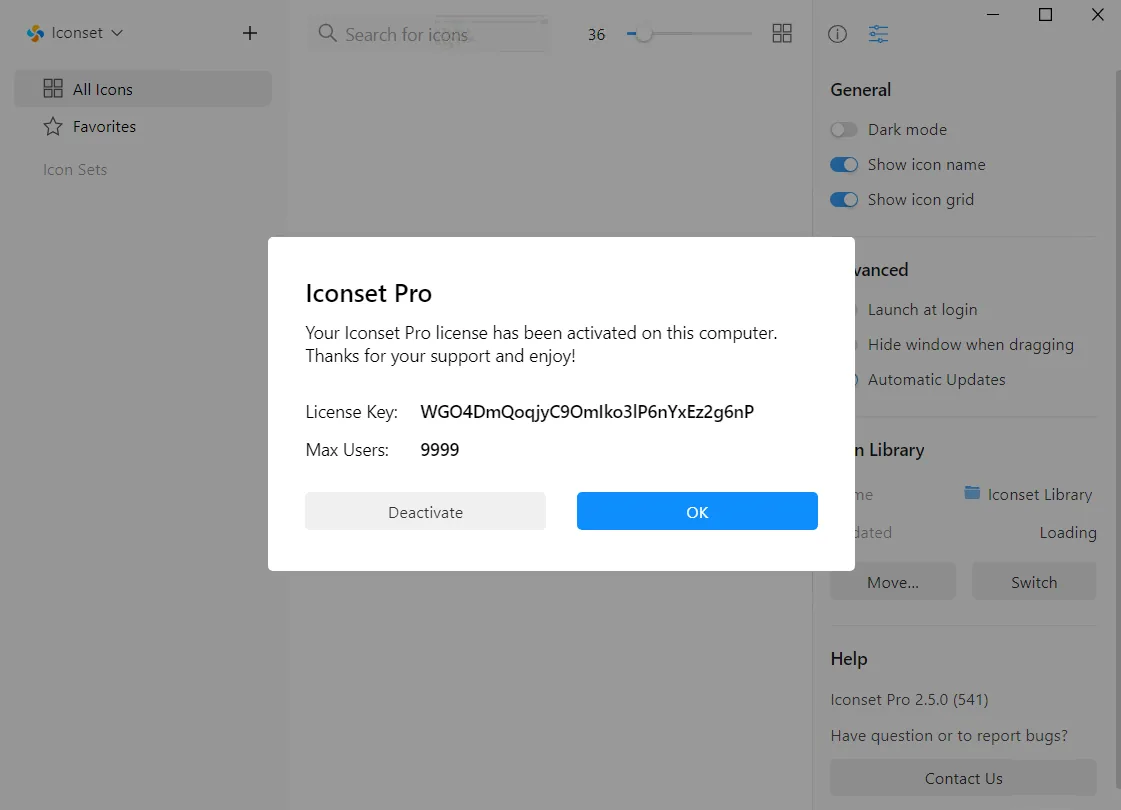This screenshot has height=810, width=1121.
Task: Click the icon size slider
Action: (689, 34)
